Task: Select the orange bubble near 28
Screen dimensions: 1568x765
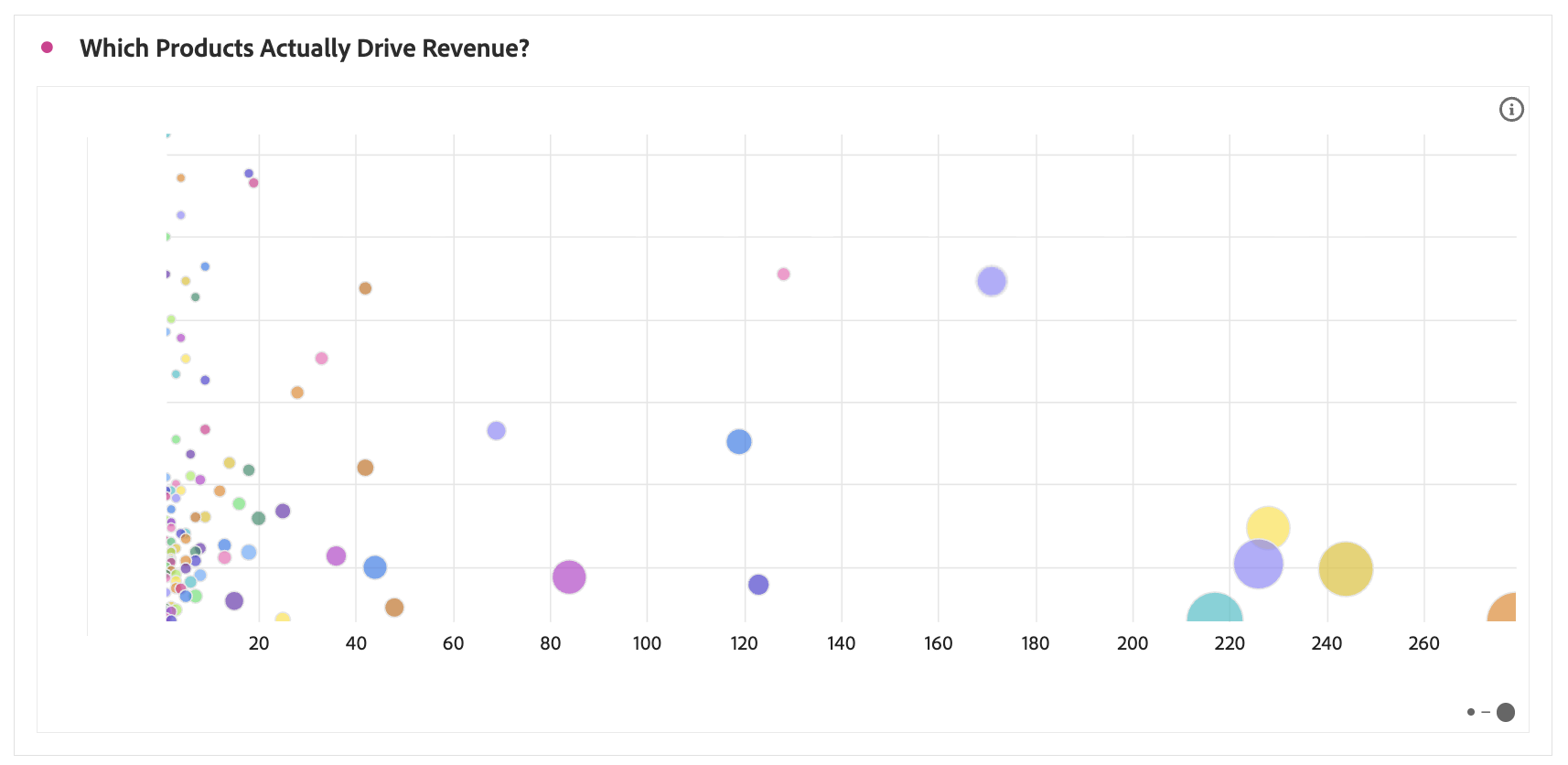Action: 297,393
